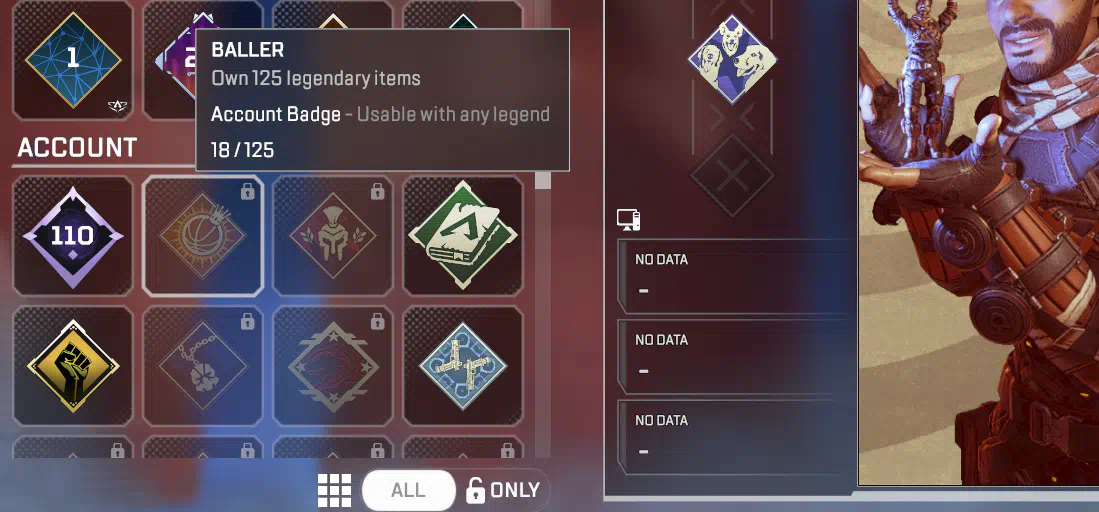This screenshot has height=512, width=1099.
Task: Open the first NO DATA tracker slot
Action: [735, 276]
